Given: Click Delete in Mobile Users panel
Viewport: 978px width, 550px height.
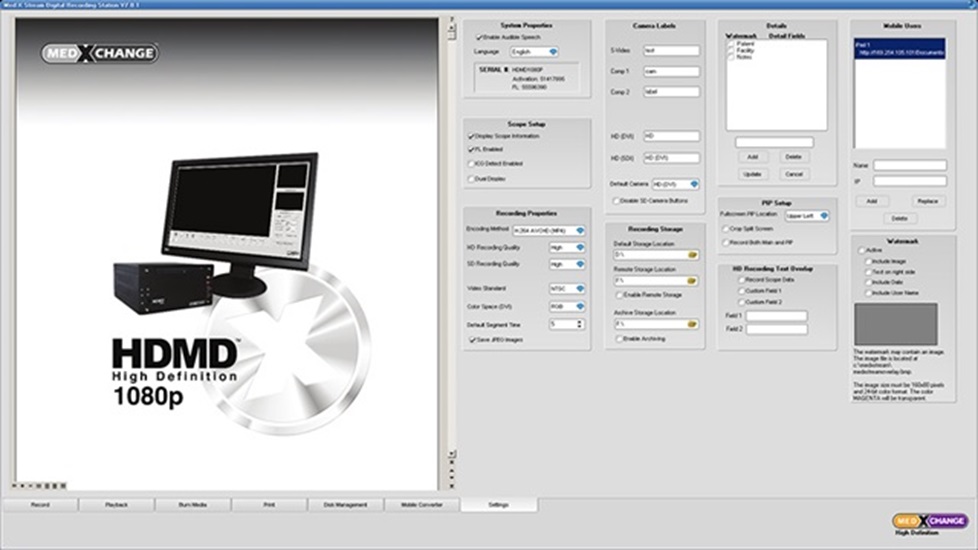Looking at the screenshot, I should 899,218.
